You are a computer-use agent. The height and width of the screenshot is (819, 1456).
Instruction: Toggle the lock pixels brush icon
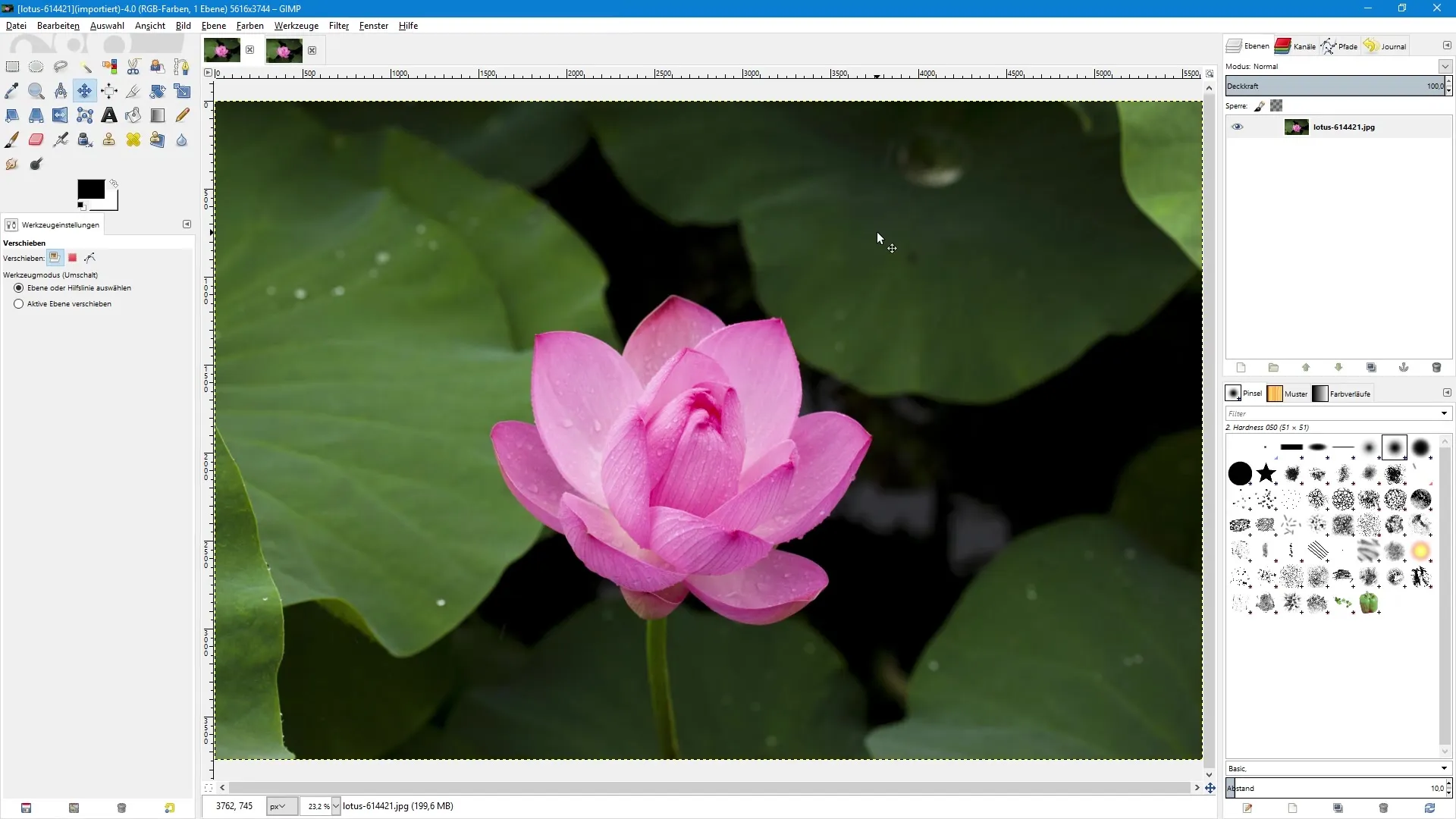point(1260,106)
